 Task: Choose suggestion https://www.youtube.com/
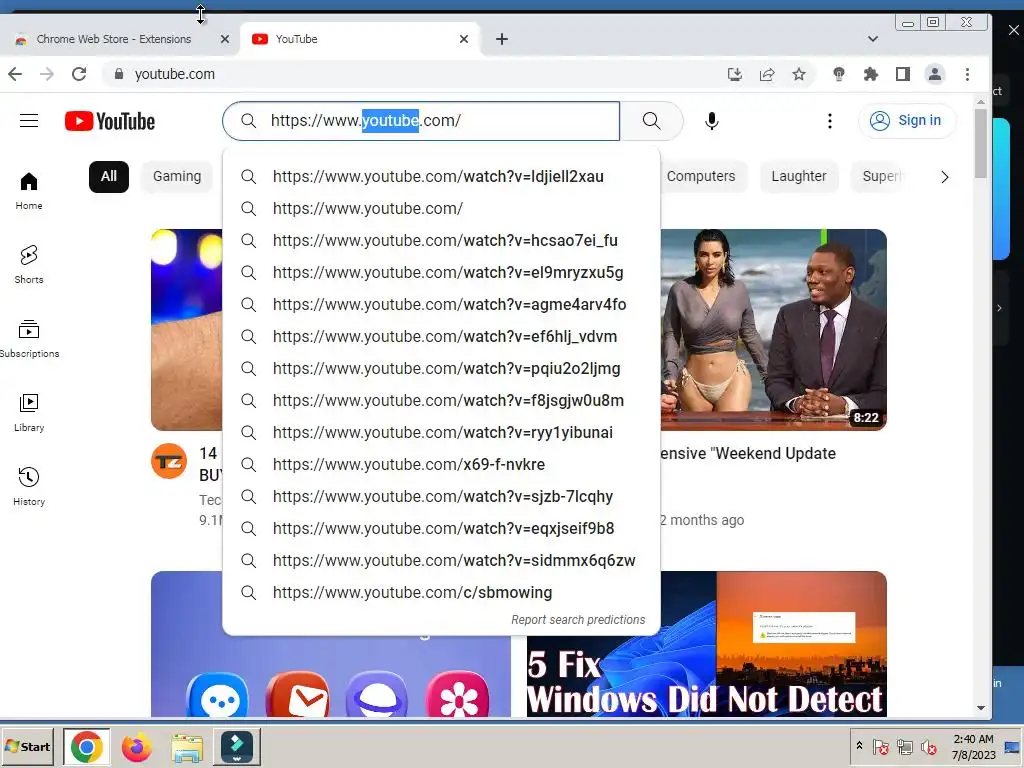point(441,208)
